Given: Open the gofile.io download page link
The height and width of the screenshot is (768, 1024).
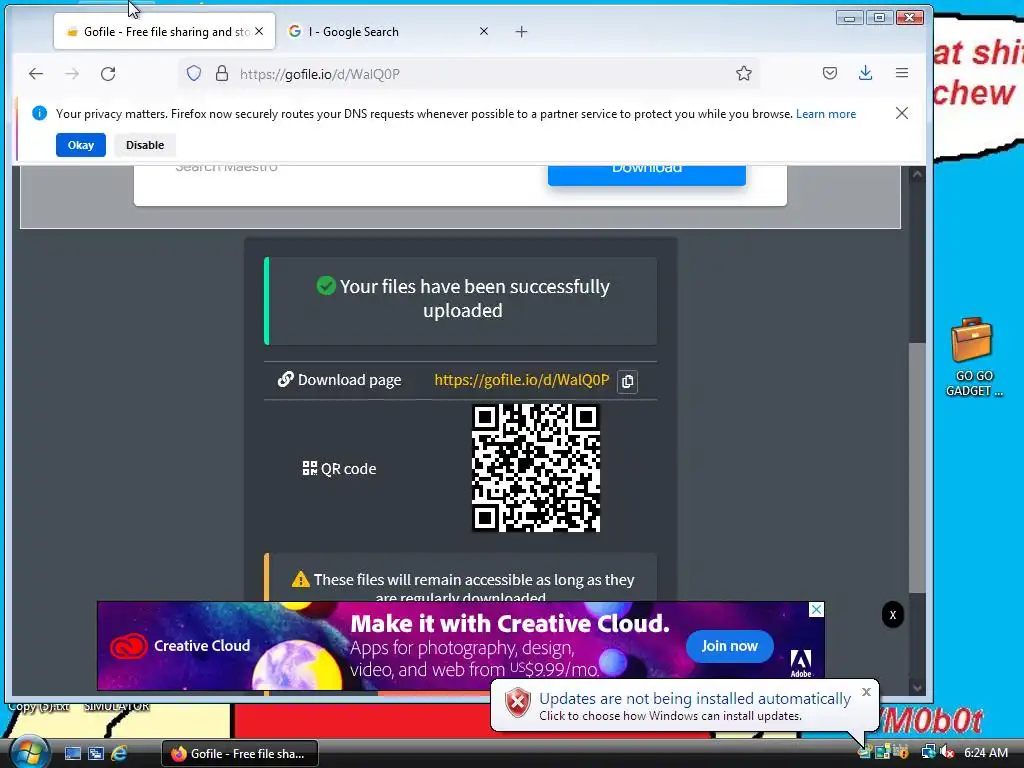Looking at the screenshot, I should tap(522, 380).
